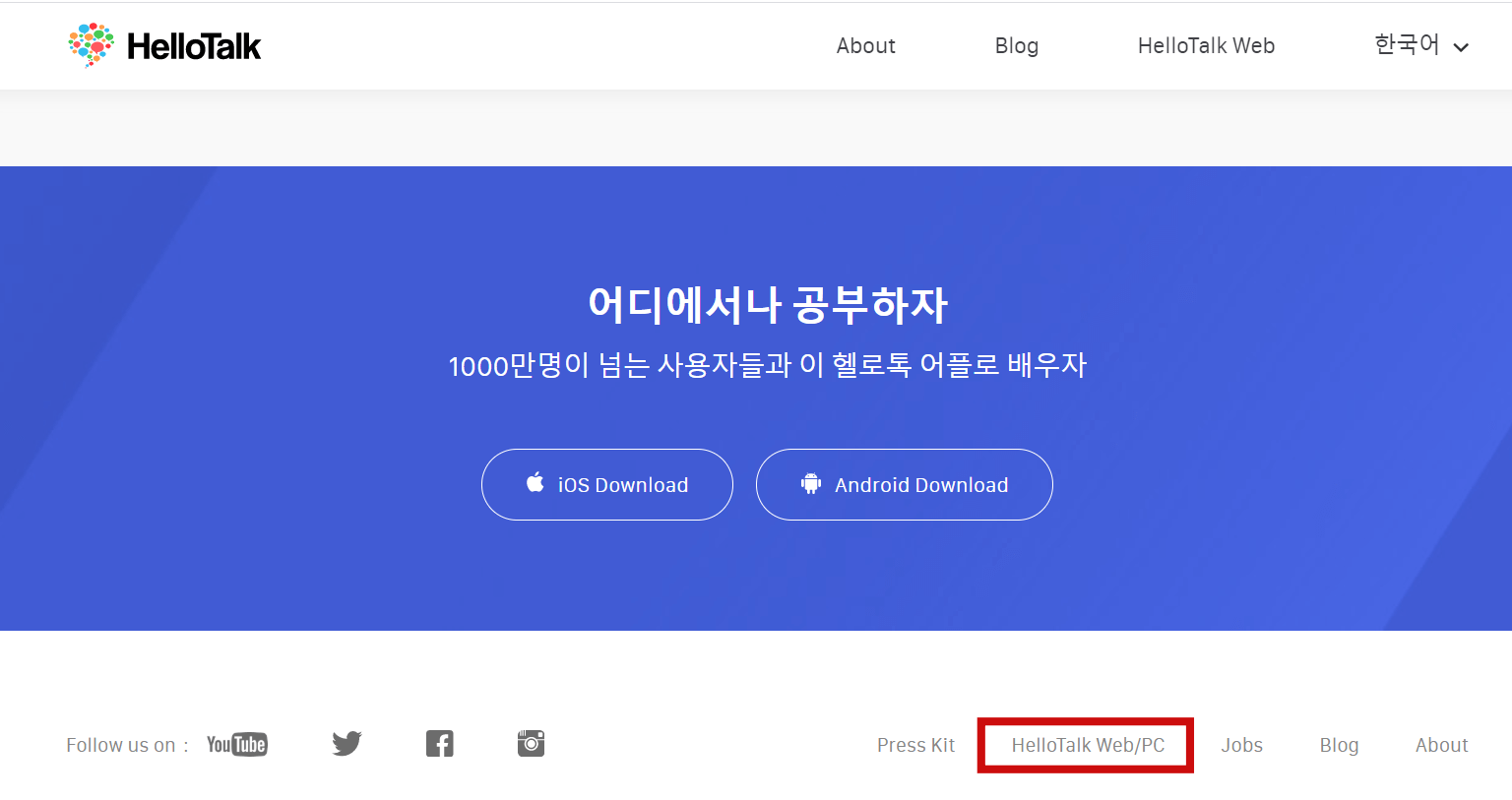Open the Twitter bird icon

[346, 744]
